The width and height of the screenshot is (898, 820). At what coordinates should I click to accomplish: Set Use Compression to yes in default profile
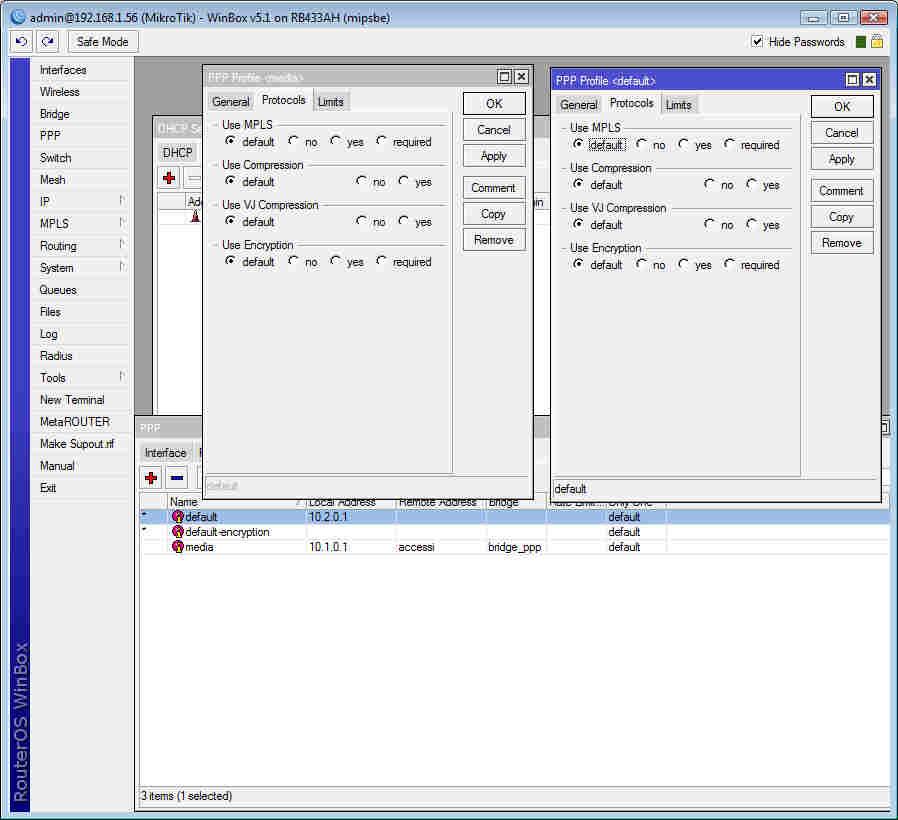[x=751, y=184]
